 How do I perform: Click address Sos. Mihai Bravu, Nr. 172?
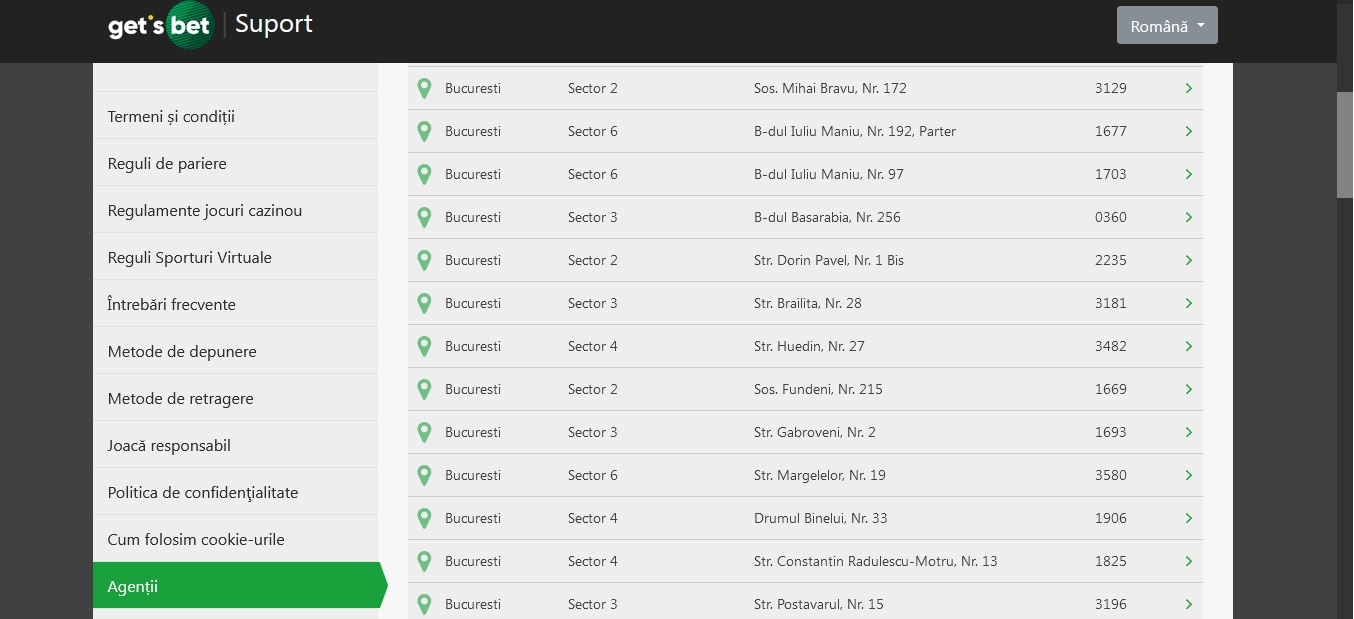click(830, 88)
